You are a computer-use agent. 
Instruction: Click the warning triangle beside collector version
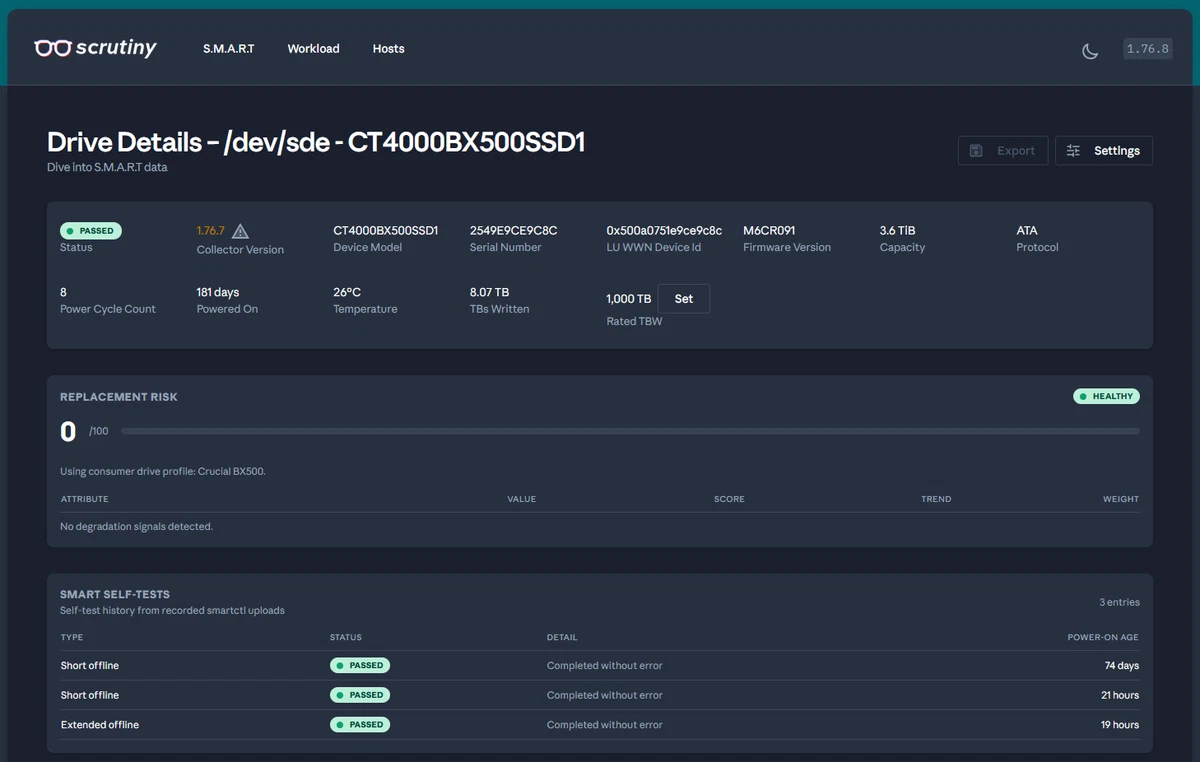[240, 231]
